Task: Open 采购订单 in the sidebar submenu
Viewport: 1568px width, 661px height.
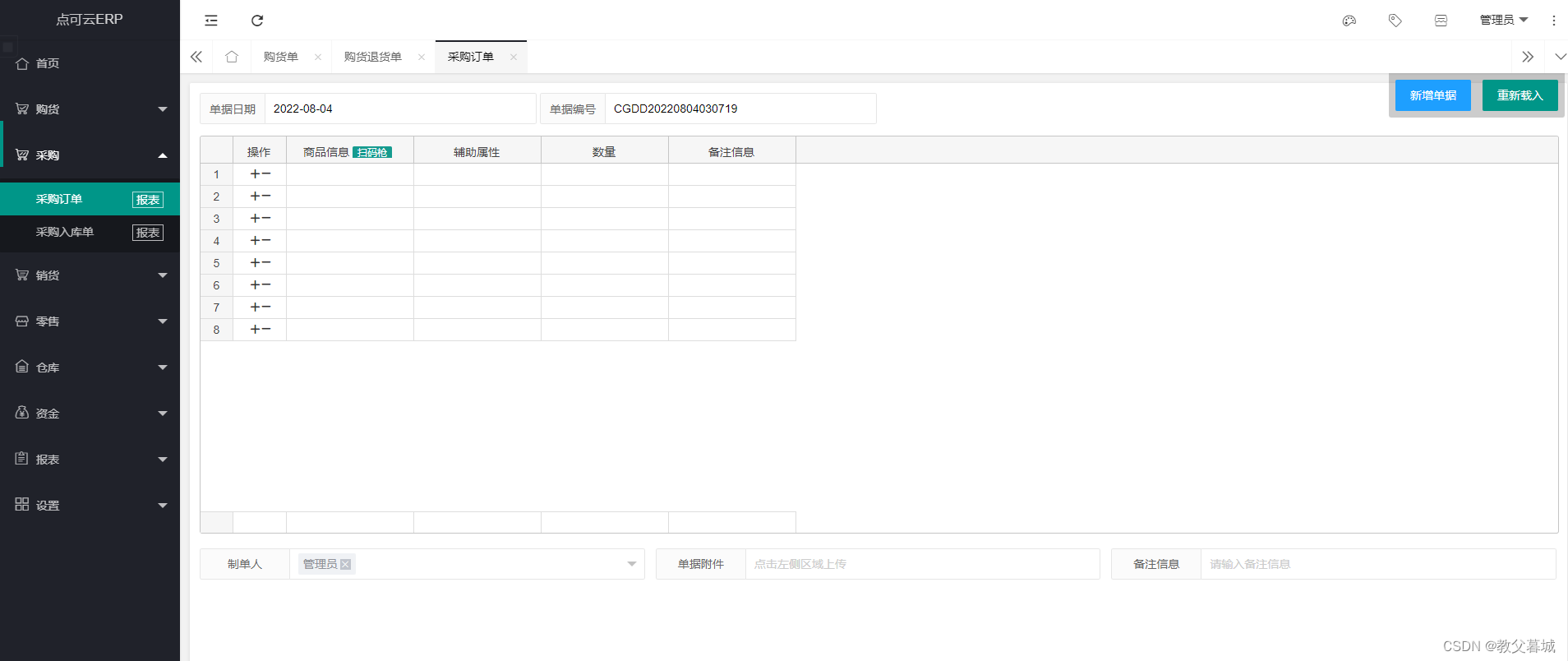Action: pyautogui.click(x=59, y=199)
